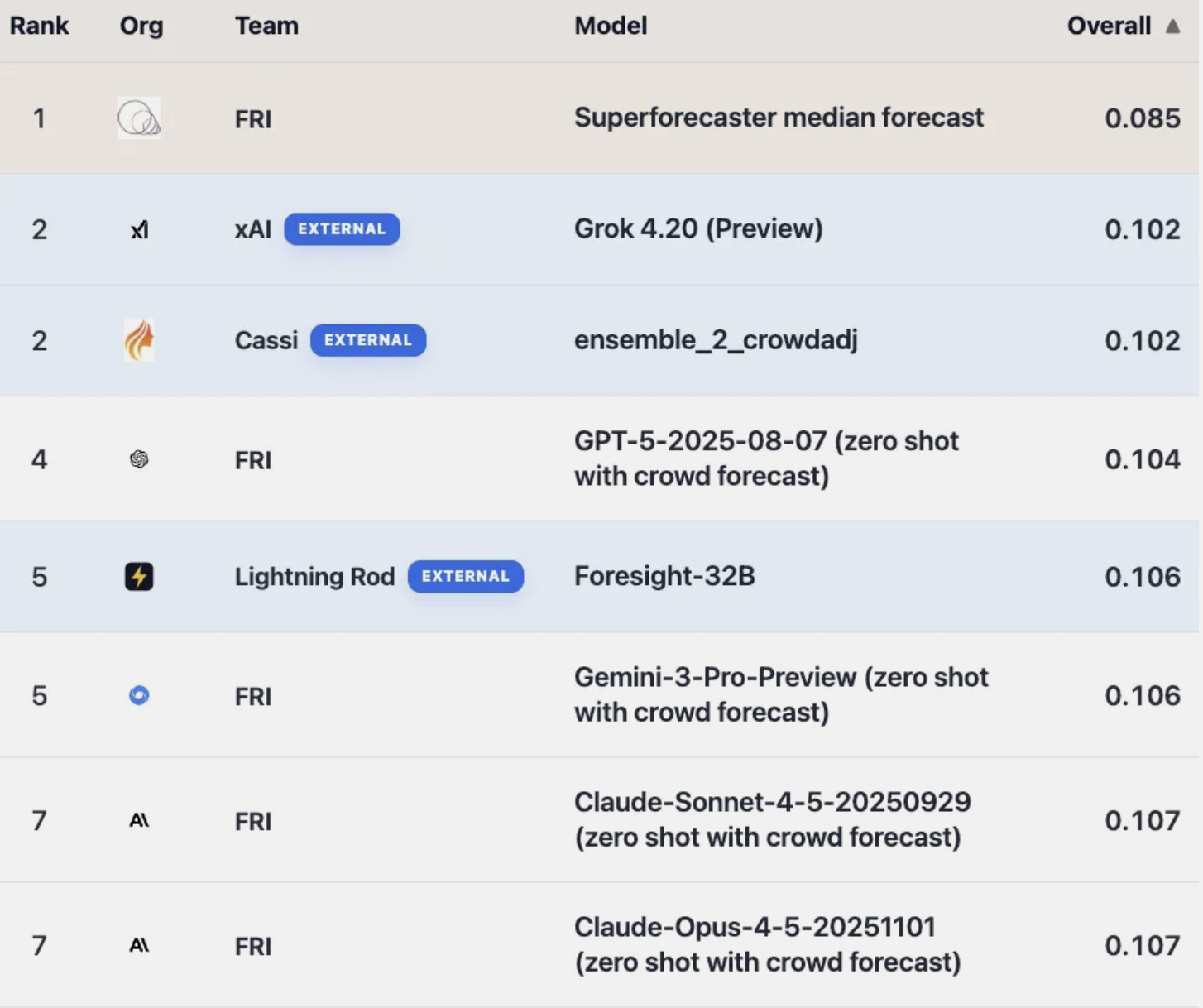This screenshot has width=1203, height=1008.
Task: Click the Org column header
Action: tap(141, 26)
